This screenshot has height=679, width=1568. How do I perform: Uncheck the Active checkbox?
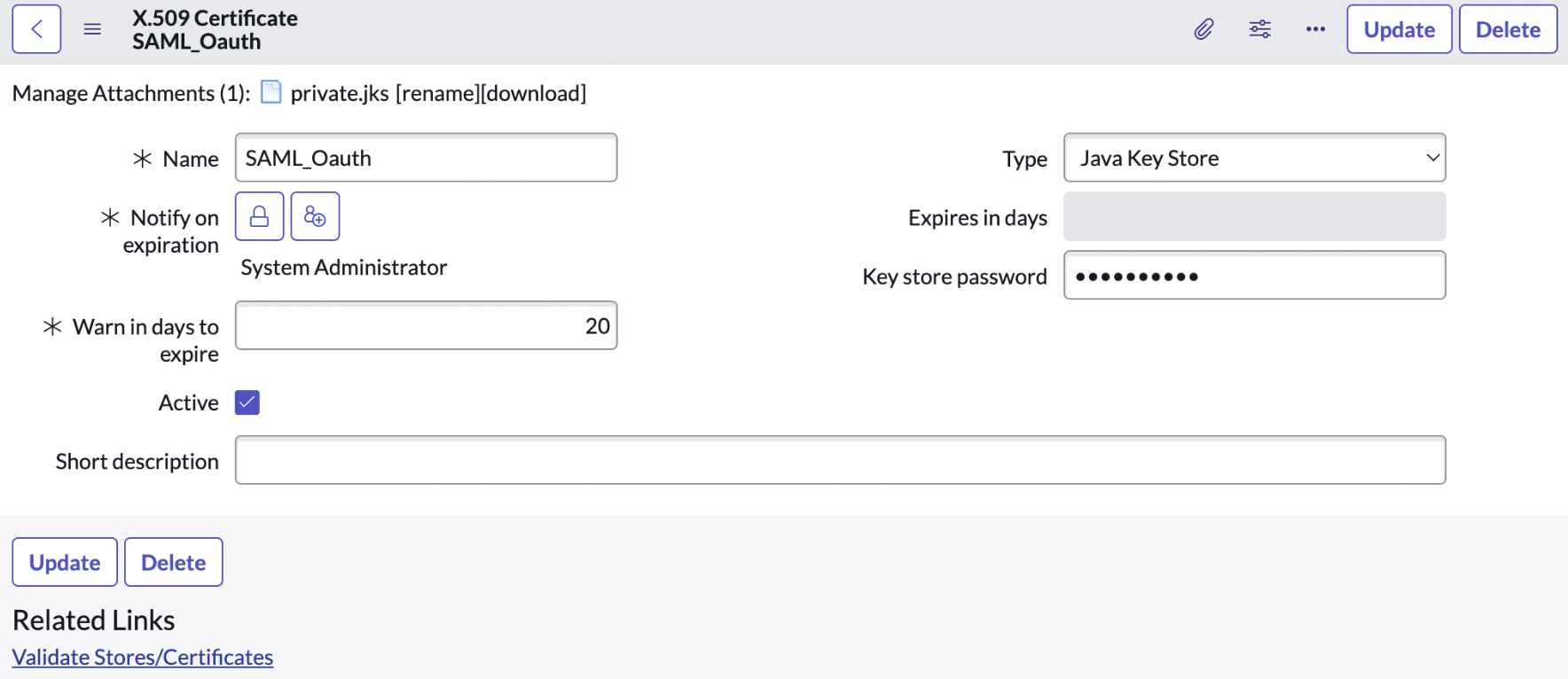(x=247, y=402)
